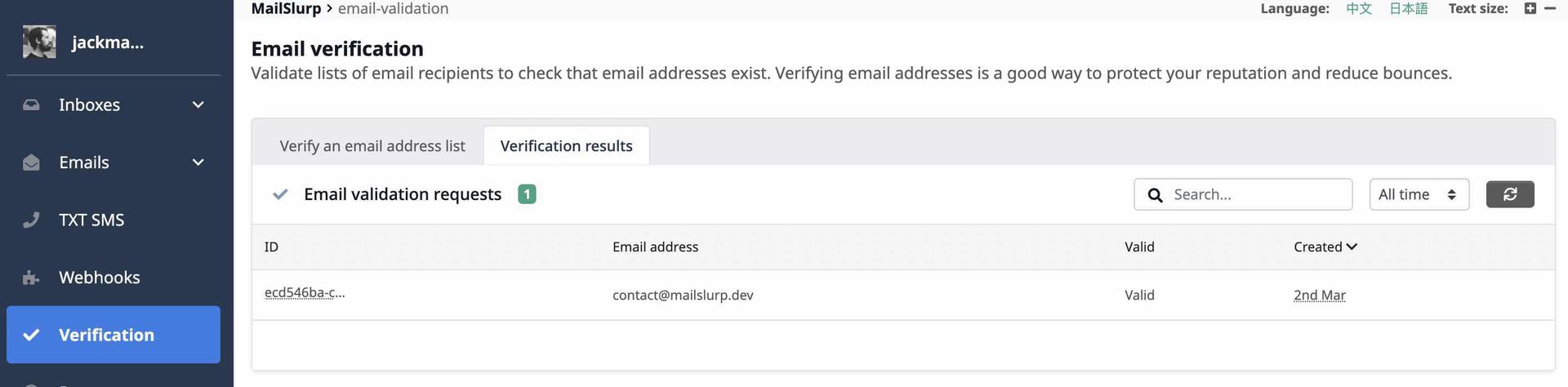Click the increase text size plus icon
Image resolution: width=1568 pixels, height=387 pixels.
coord(1530,8)
